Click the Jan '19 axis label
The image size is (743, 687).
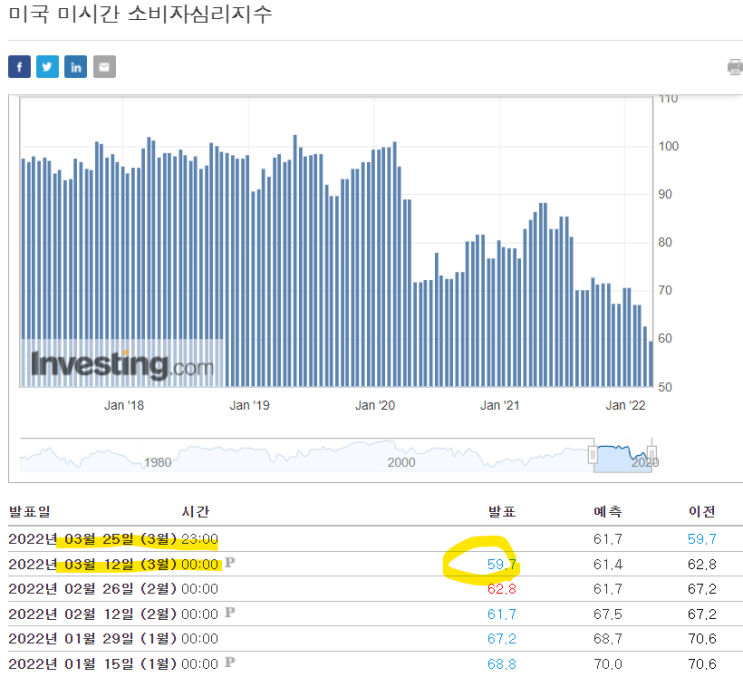point(250,406)
